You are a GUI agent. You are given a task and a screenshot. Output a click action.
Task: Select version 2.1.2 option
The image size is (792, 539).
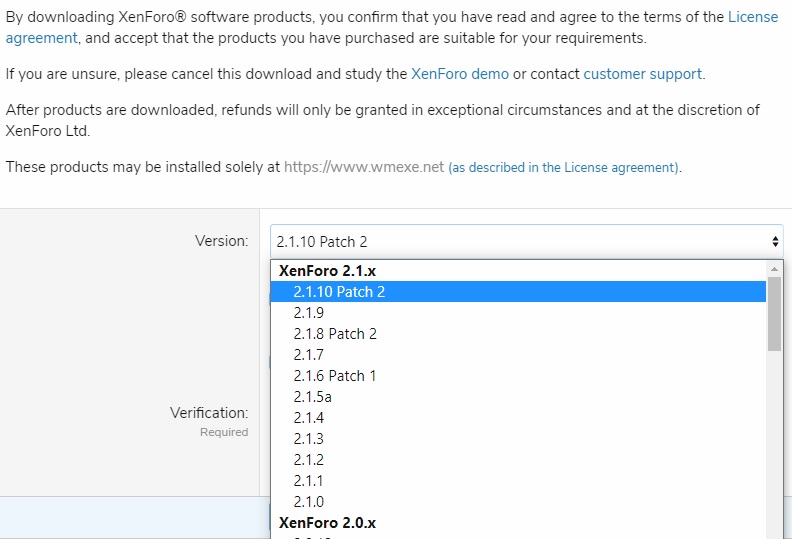(x=518, y=460)
